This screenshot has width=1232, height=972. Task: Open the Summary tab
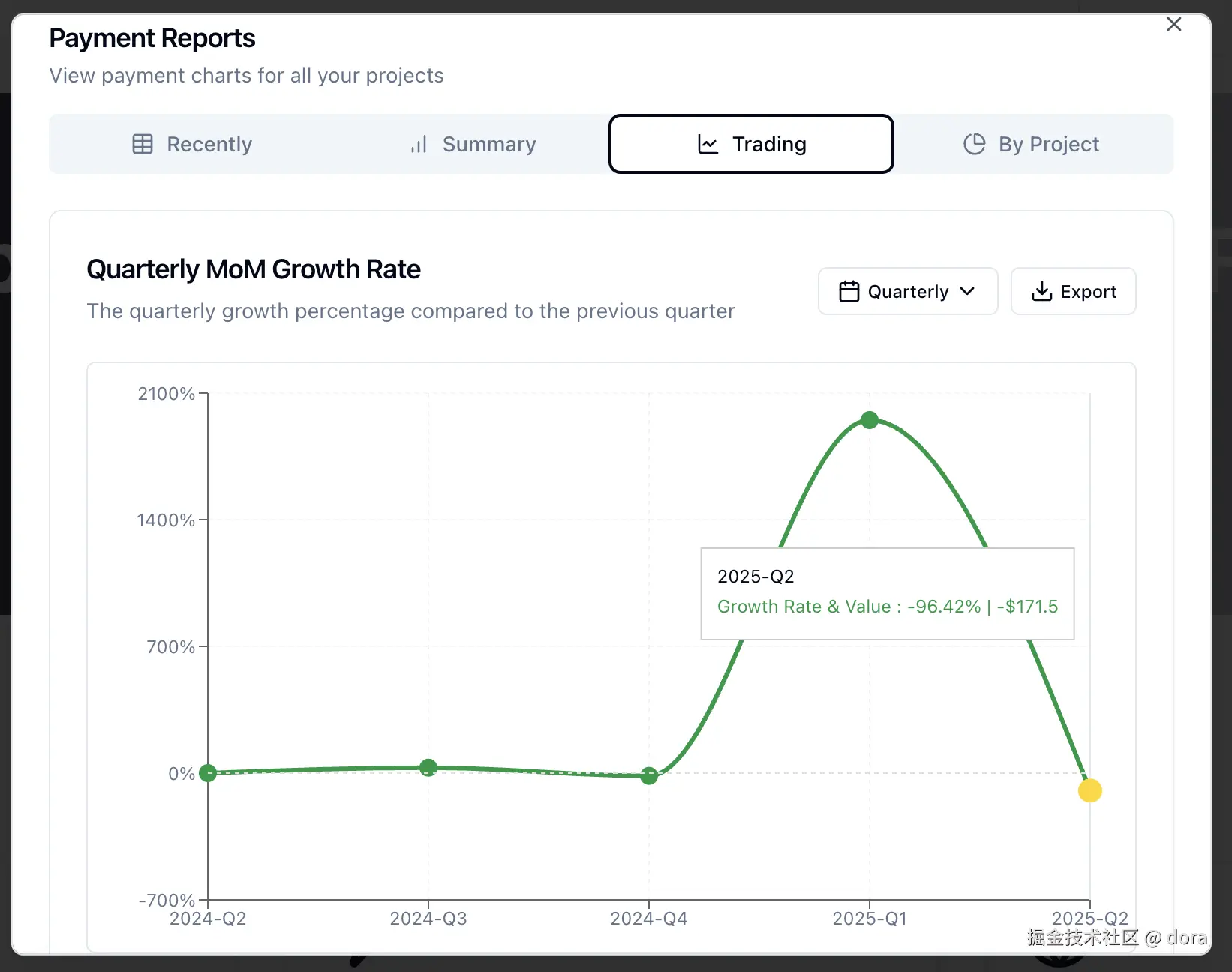click(x=473, y=144)
